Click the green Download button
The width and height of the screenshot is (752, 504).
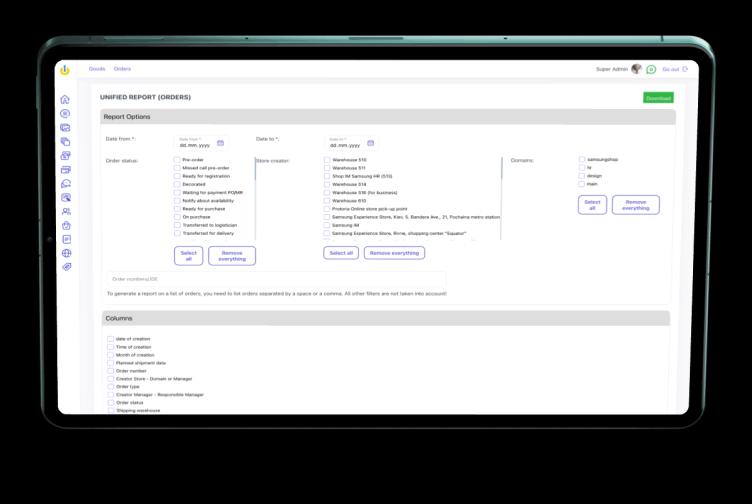[x=658, y=98]
